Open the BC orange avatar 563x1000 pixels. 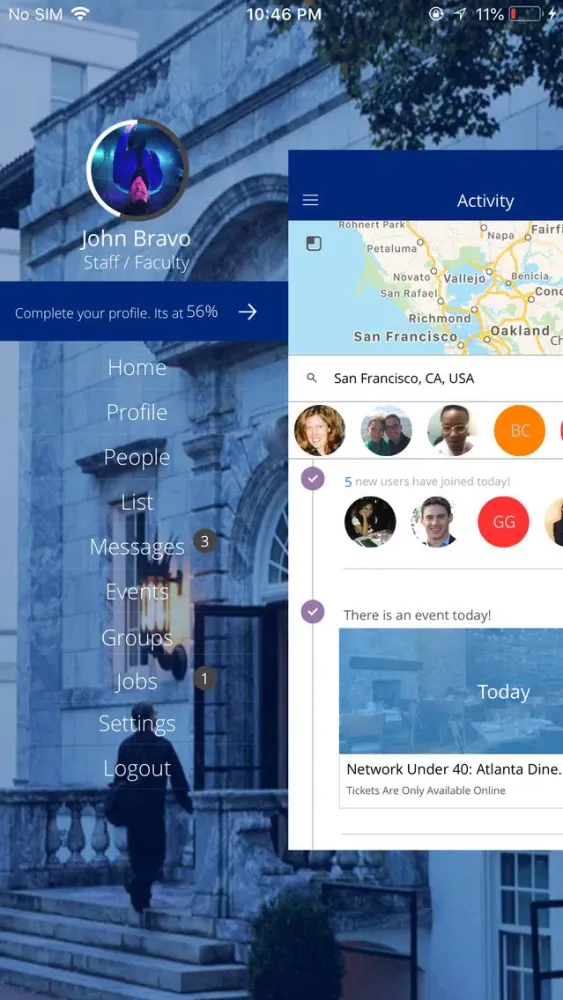click(x=520, y=430)
